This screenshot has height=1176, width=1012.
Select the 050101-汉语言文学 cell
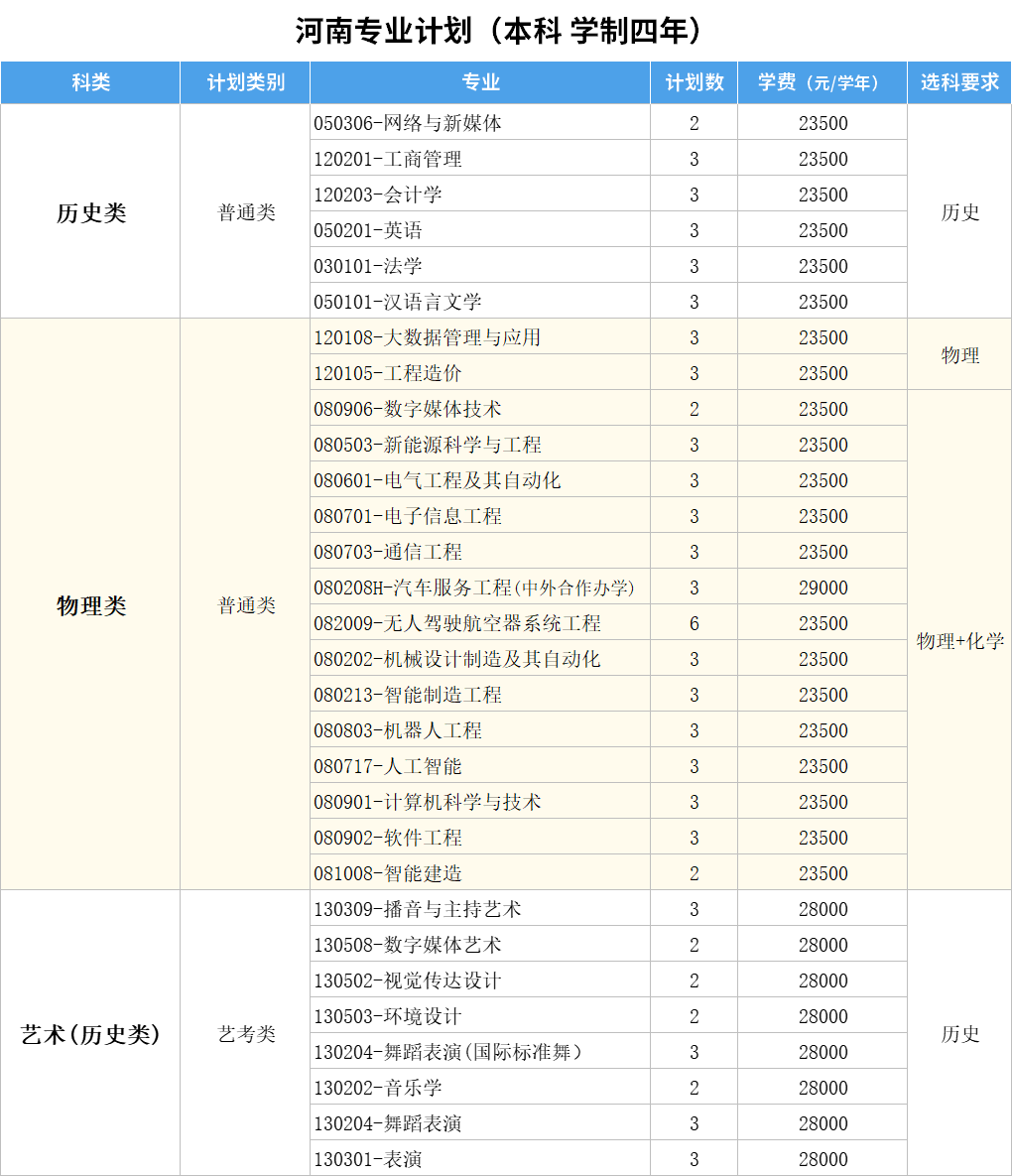click(x=398, y=302)
